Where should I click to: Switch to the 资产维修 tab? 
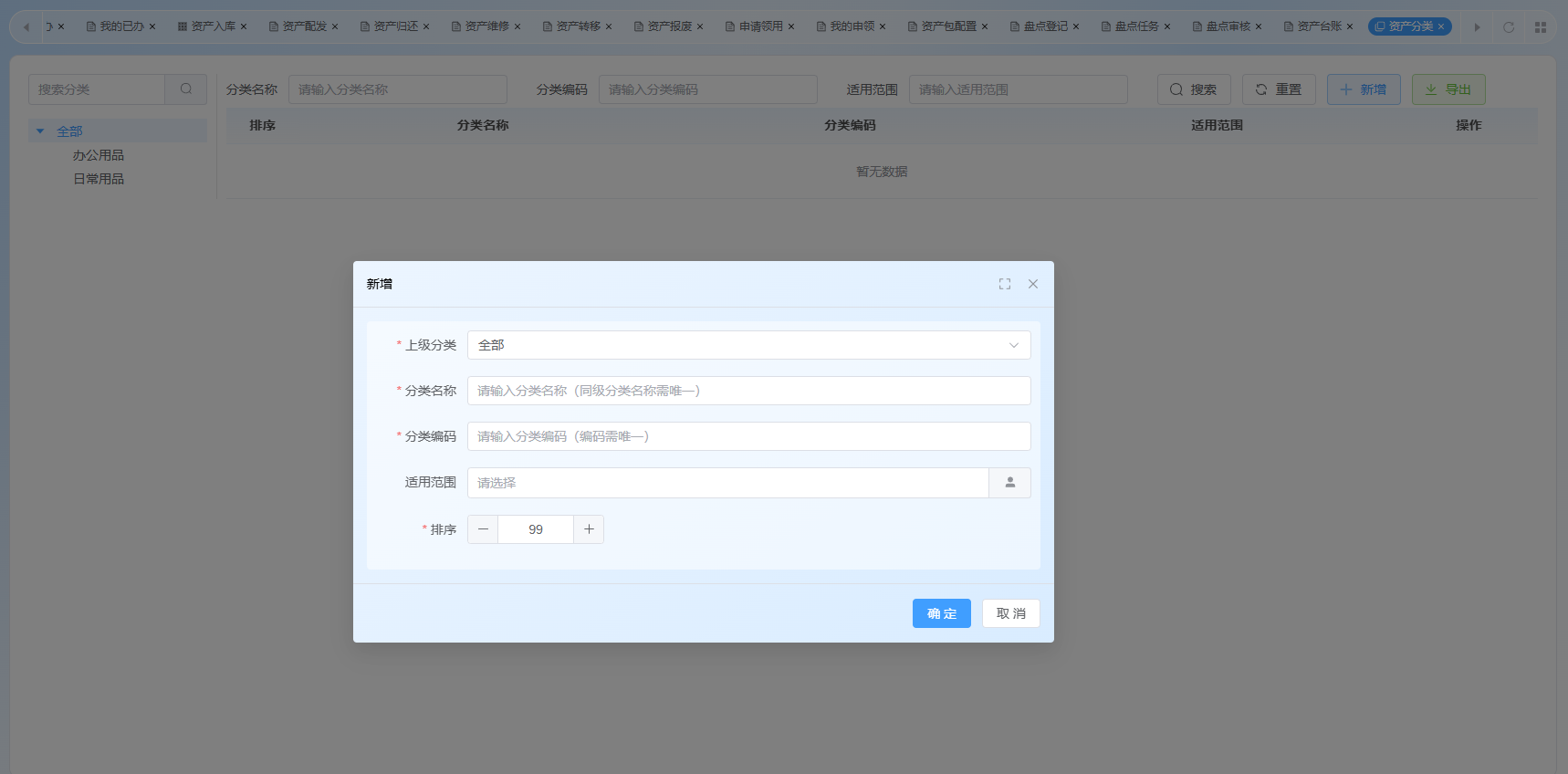pos(486,26)
